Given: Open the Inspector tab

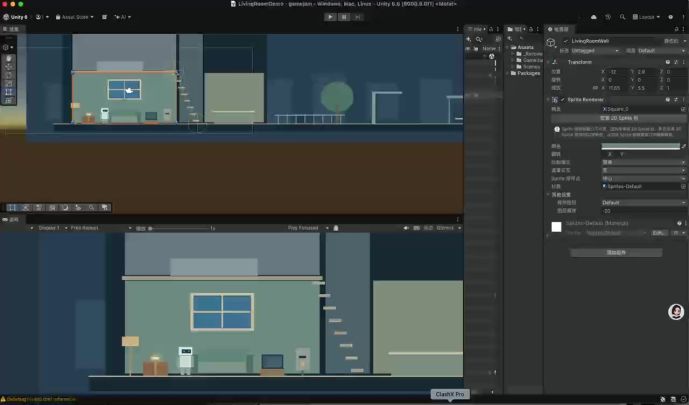Looking at the screenshot, I should 558,29.
